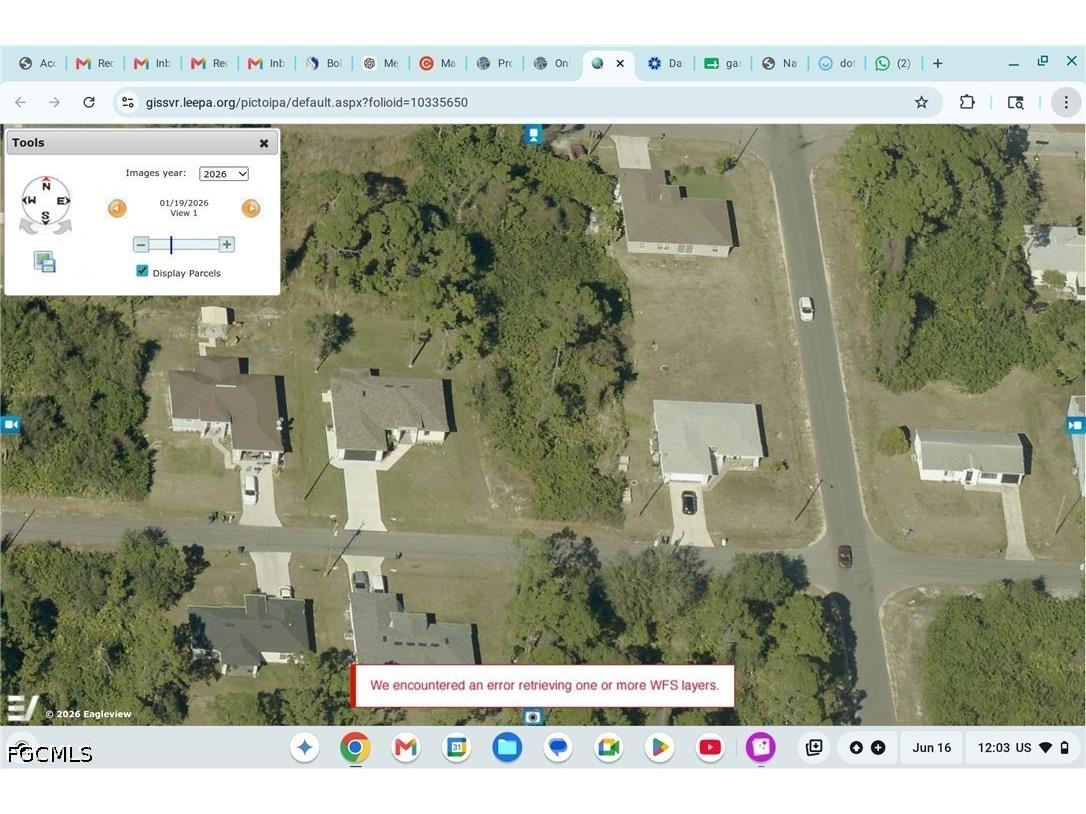Open Play Store from the shelf
The height and width of the screenshot is (814, 1086).
(659, 747)
